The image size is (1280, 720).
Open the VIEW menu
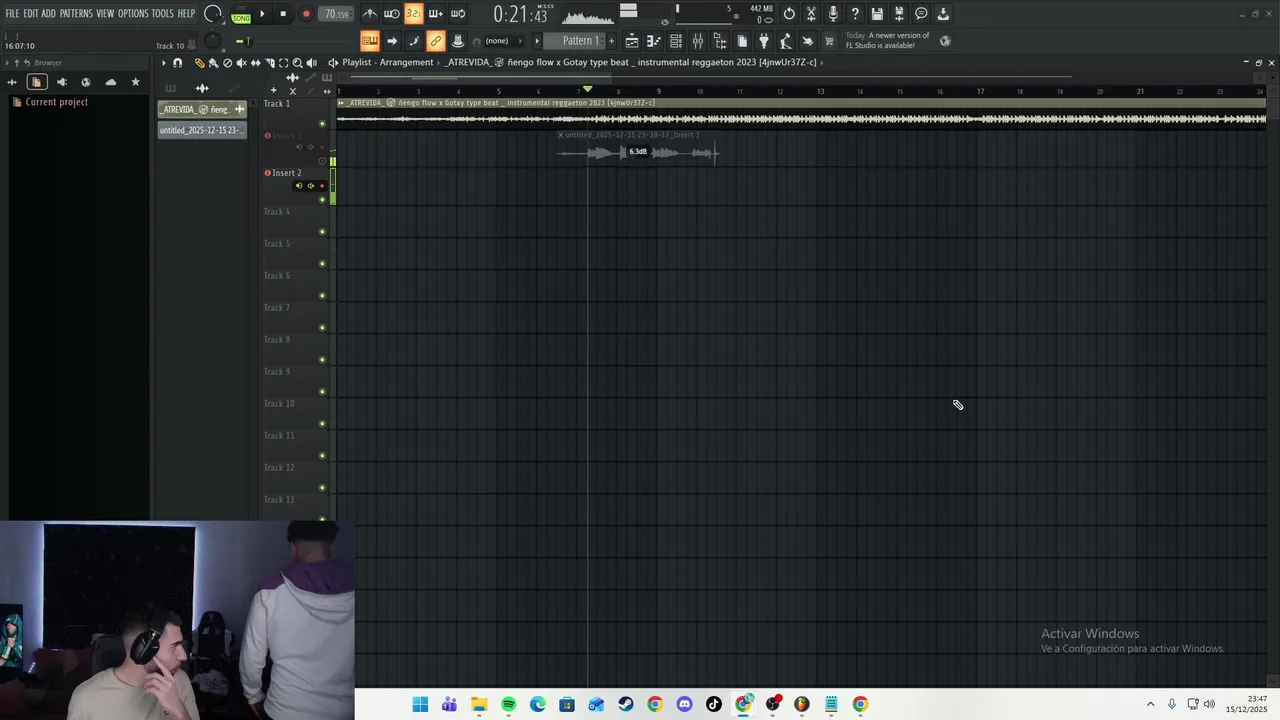pos(105,14)
